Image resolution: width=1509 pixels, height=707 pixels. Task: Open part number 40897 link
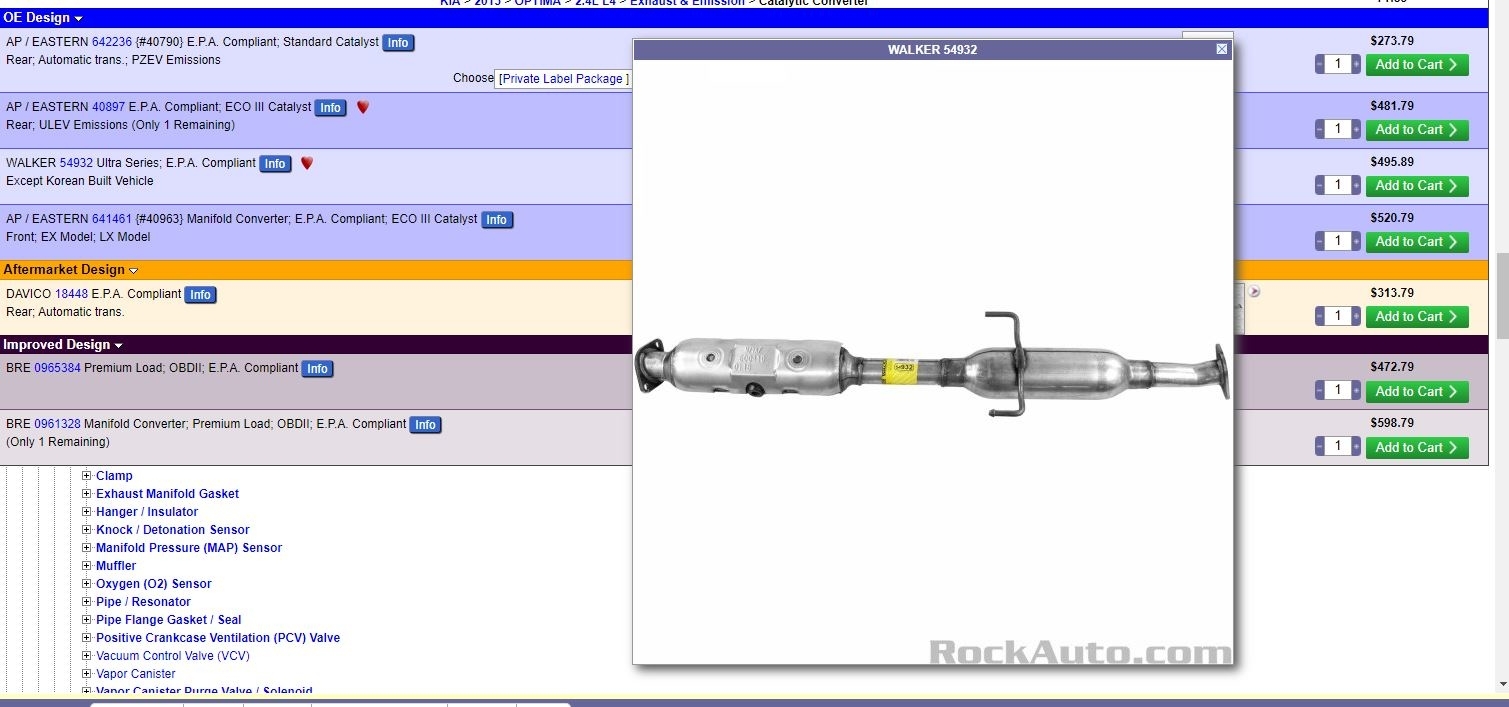tap(109, 106)
